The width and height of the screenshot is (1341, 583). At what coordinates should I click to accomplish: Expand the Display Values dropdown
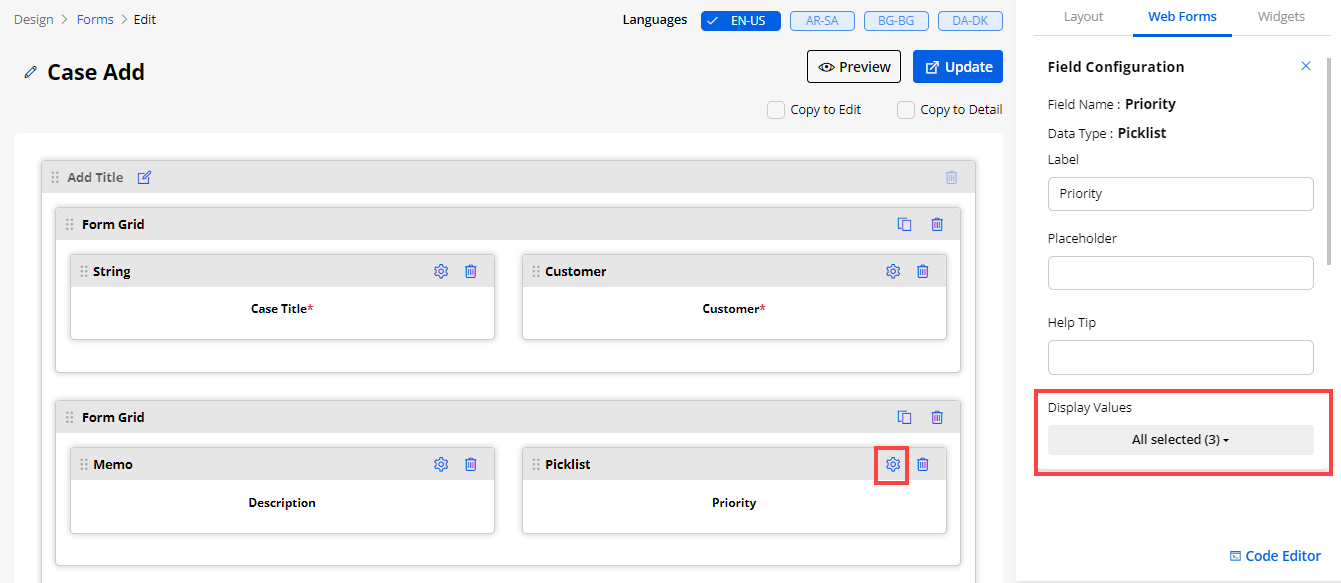point(1180,440)
